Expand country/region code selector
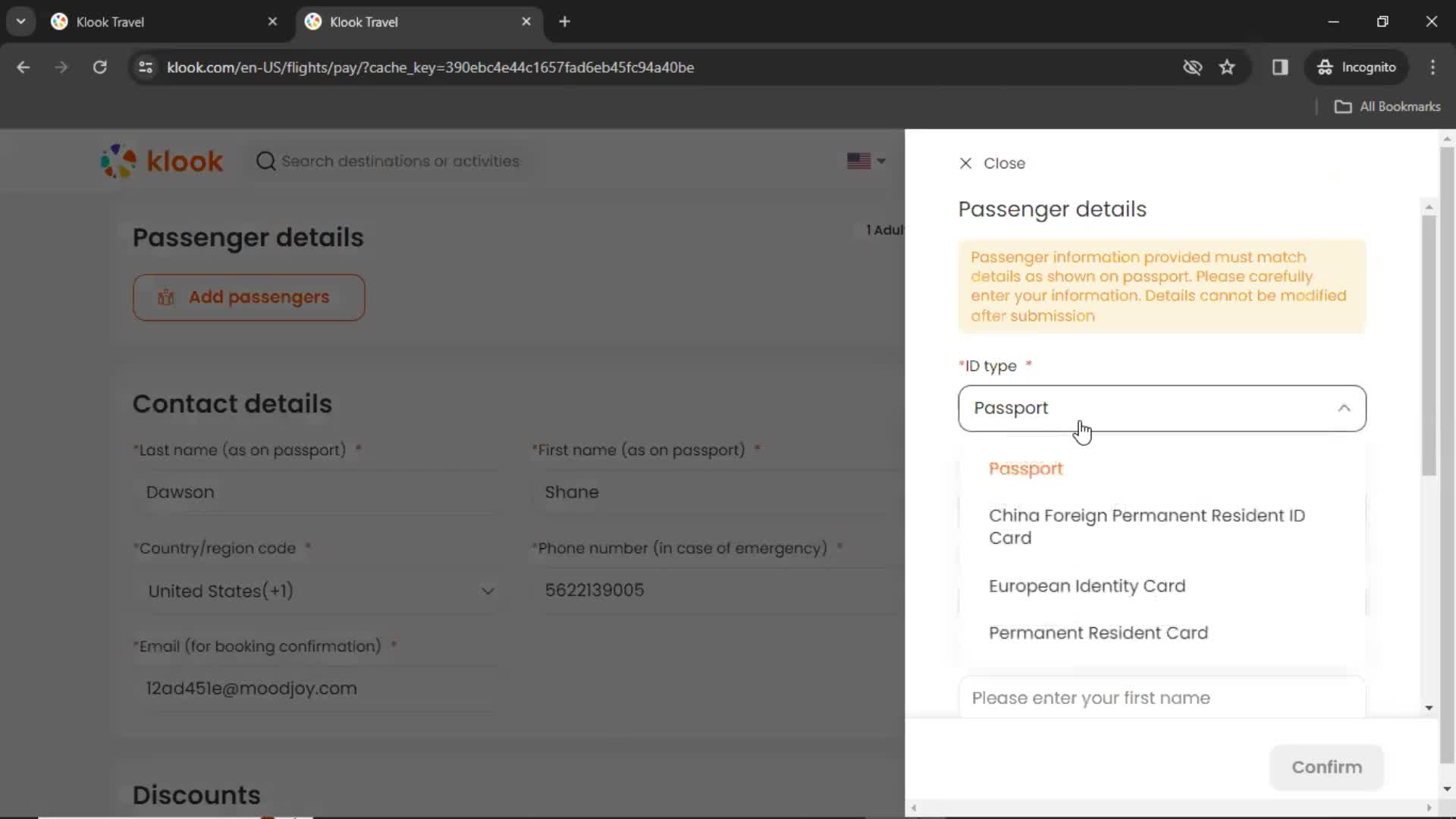1456x819 pixels. pyautogui.click(x=488, y=591)
